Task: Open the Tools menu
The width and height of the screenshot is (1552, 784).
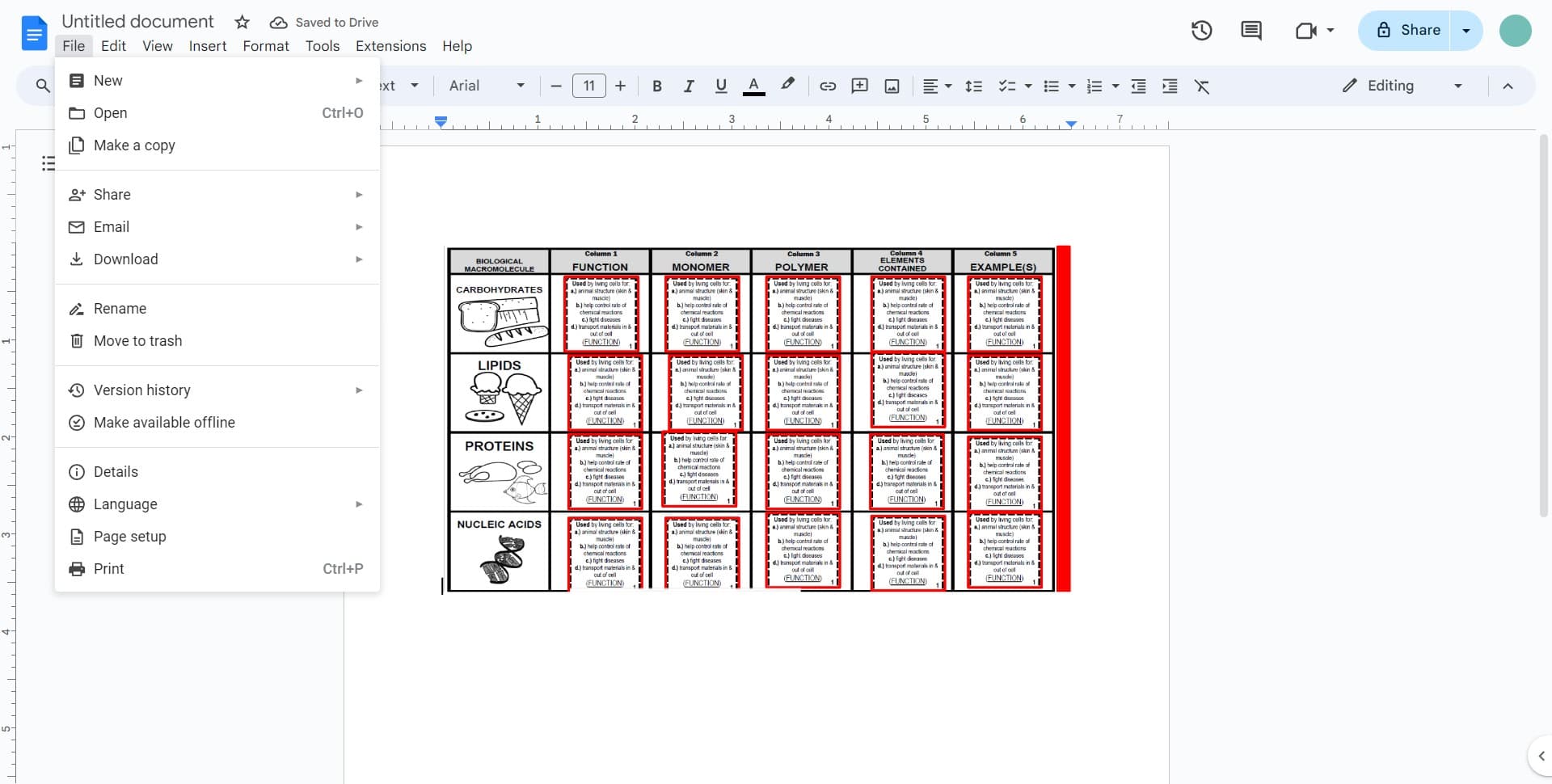Action: [x=322, y=46]
